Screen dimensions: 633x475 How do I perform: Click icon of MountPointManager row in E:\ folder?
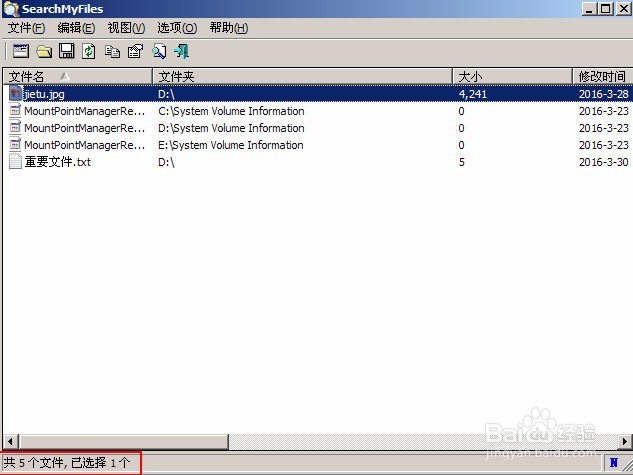coord(15,144)
